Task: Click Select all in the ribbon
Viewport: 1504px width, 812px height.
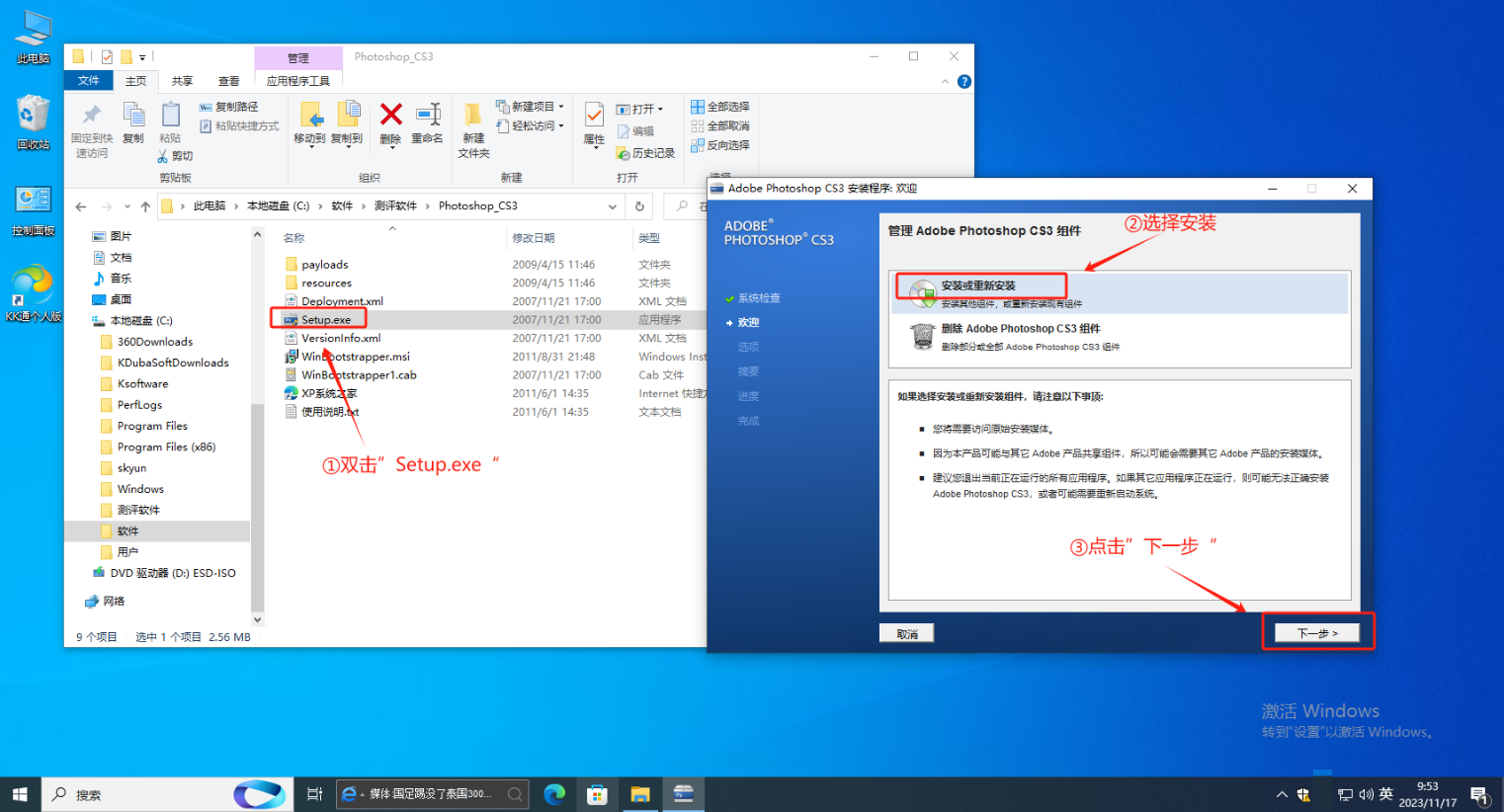Action: click(x=720, y=107)
